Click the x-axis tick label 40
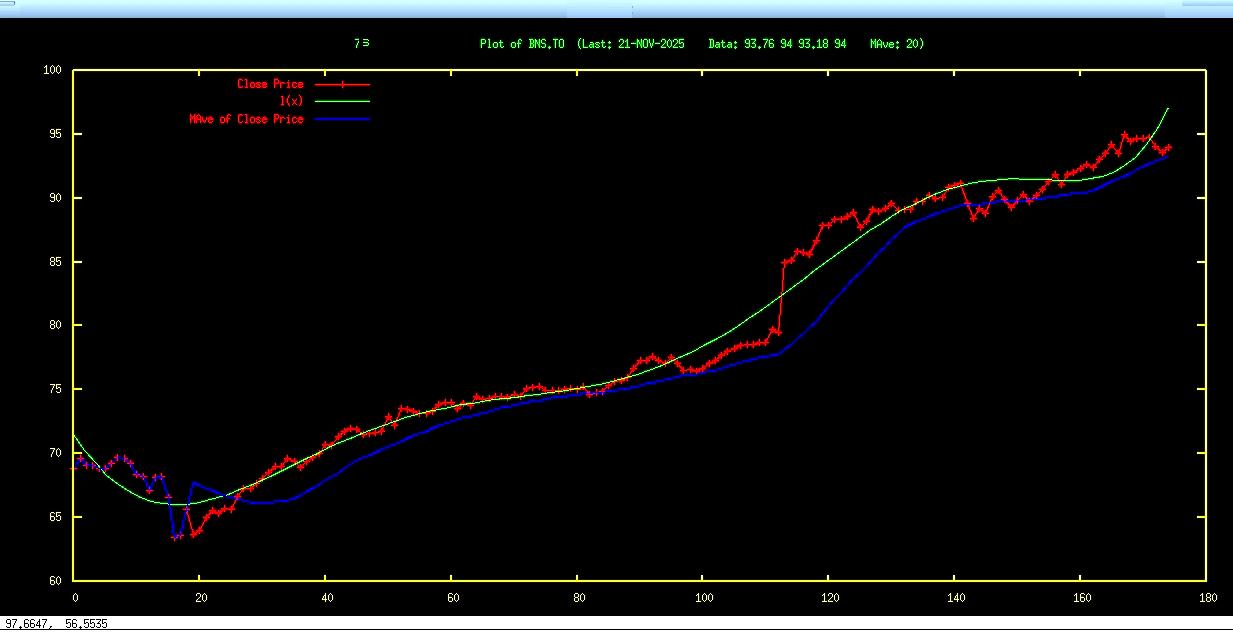The width and height of the screenshot is (1233, 632). tap(326, 597)
